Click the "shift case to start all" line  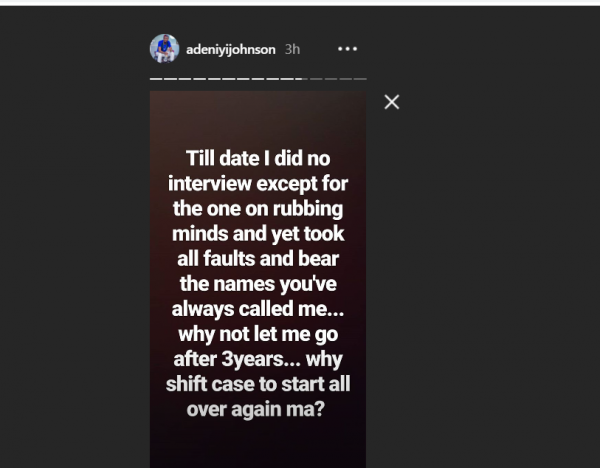(258, 384)
